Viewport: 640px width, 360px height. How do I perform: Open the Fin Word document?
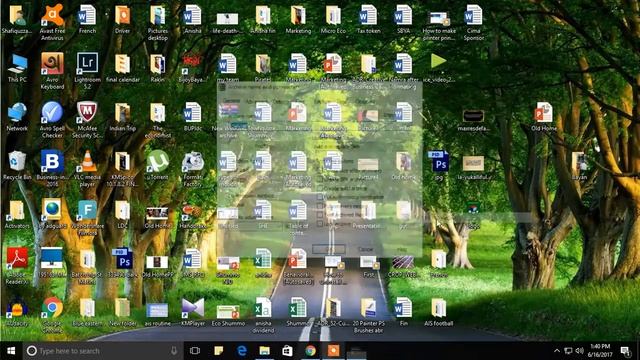(403, 312)
